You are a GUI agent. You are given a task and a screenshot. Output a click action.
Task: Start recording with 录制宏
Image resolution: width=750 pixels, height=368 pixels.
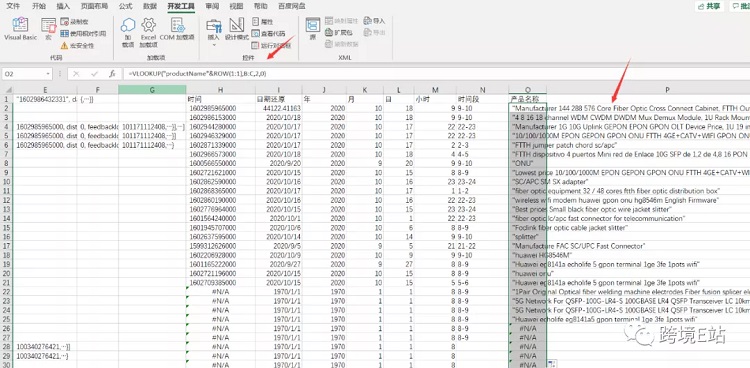74,22
